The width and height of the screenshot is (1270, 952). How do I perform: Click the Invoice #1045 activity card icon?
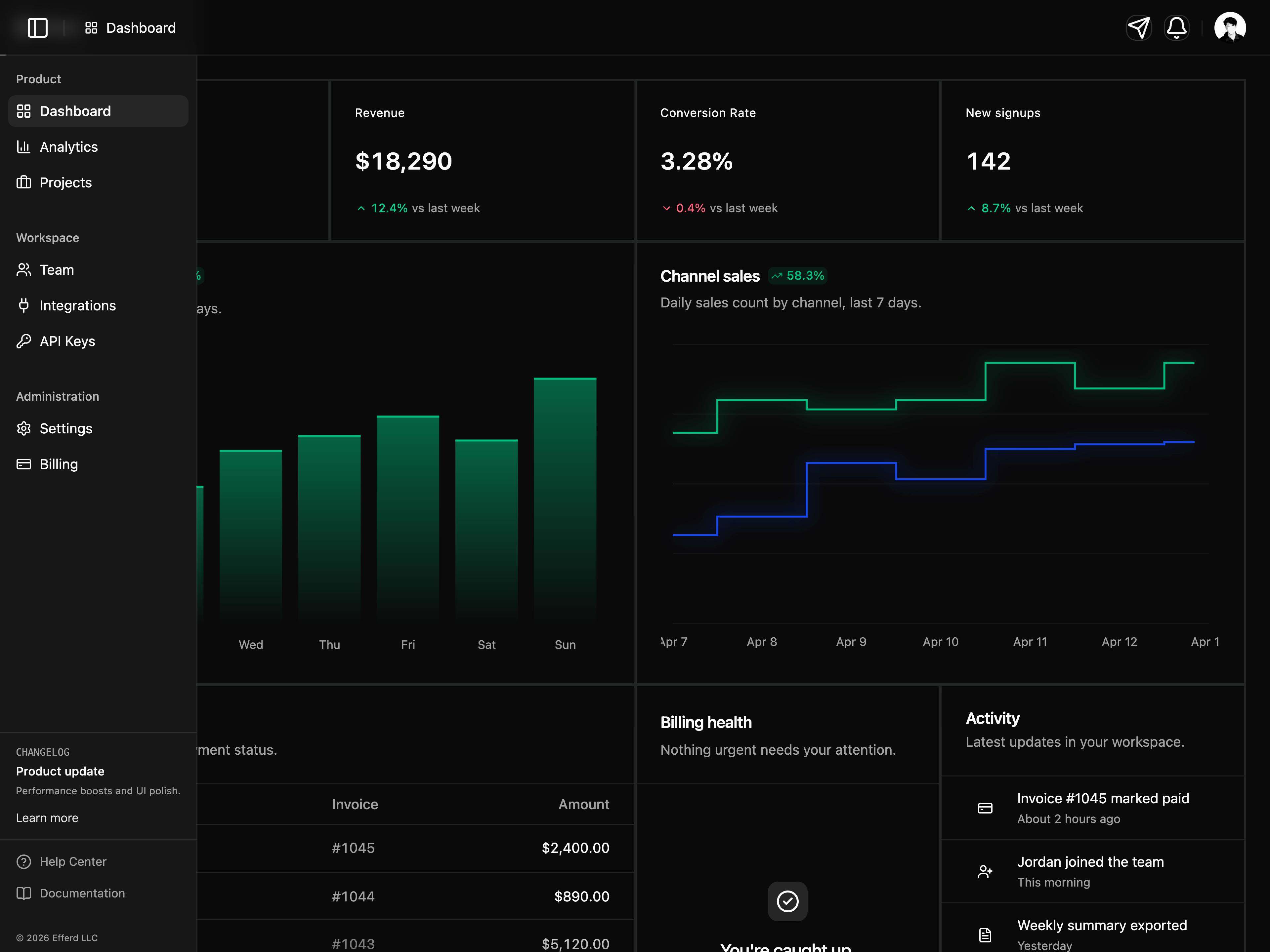(985, 808)
